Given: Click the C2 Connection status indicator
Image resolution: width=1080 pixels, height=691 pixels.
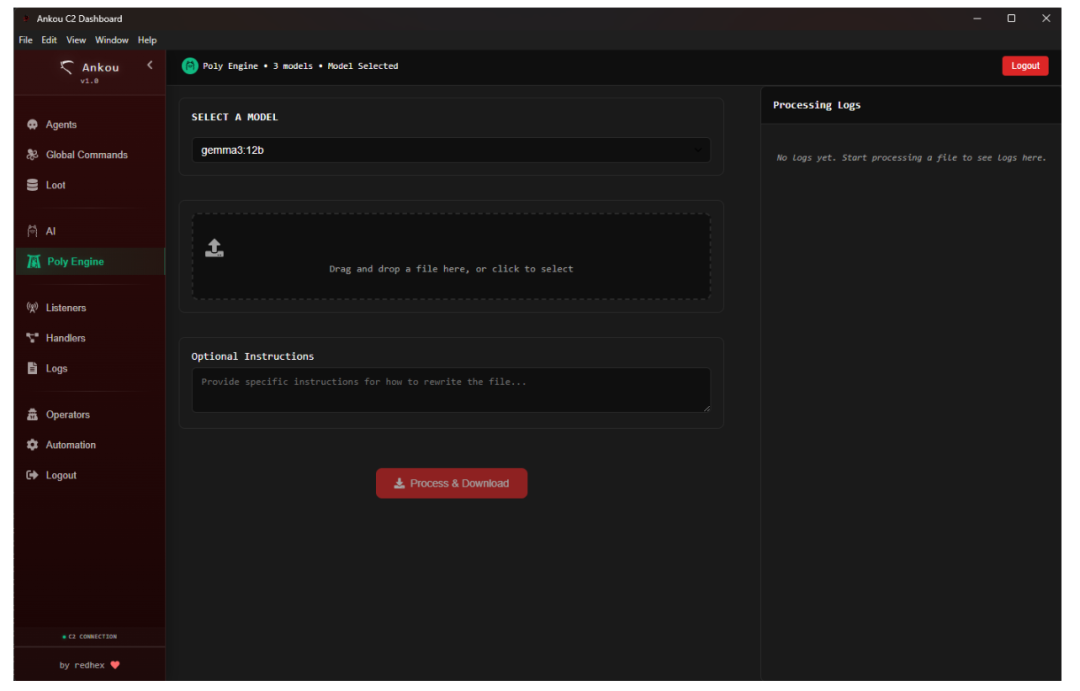Looking at the screenshot, I should pyautogui.click(x=90, y=637).
